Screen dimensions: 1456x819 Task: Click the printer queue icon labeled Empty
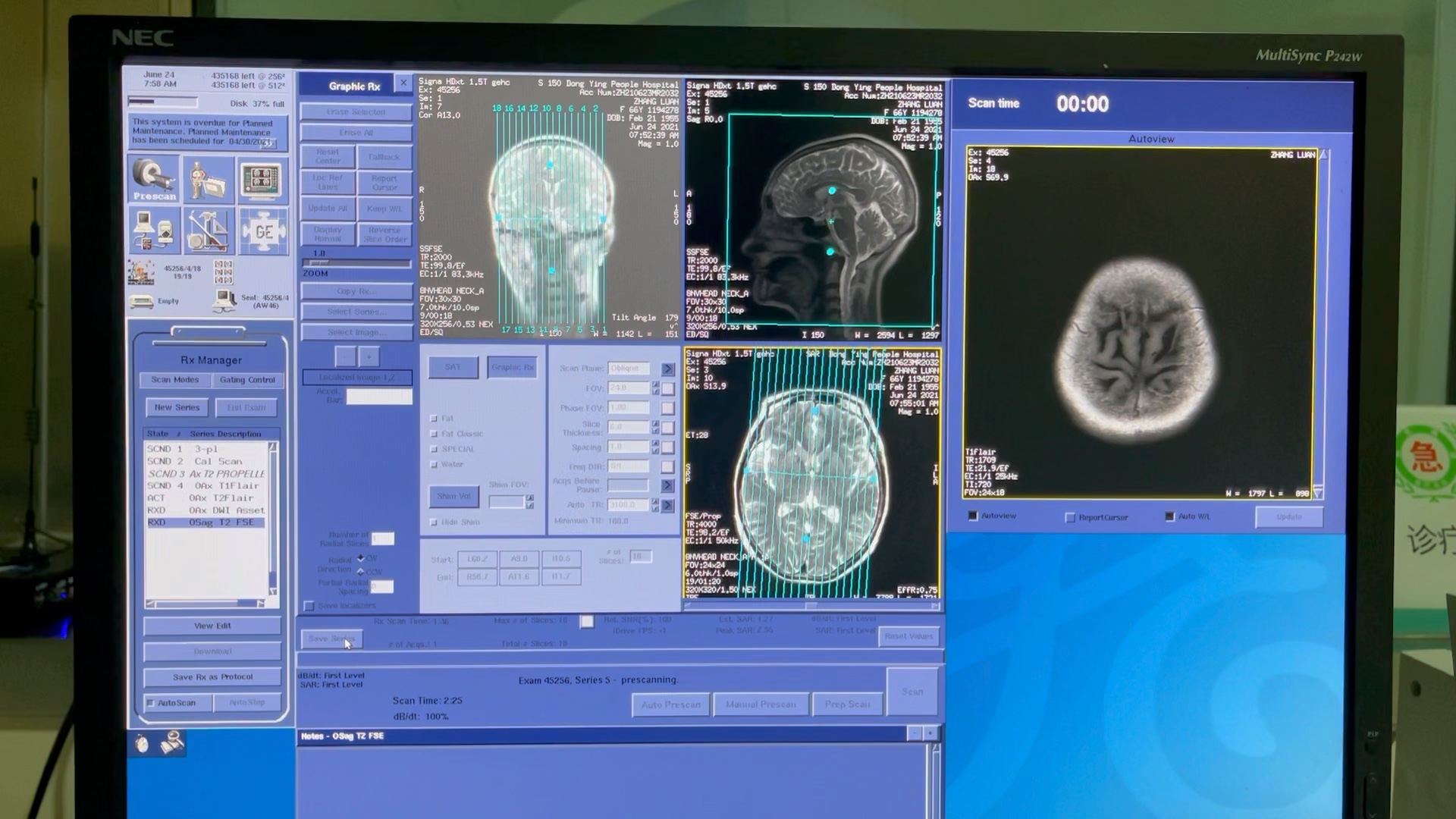[x=143, y=302]
